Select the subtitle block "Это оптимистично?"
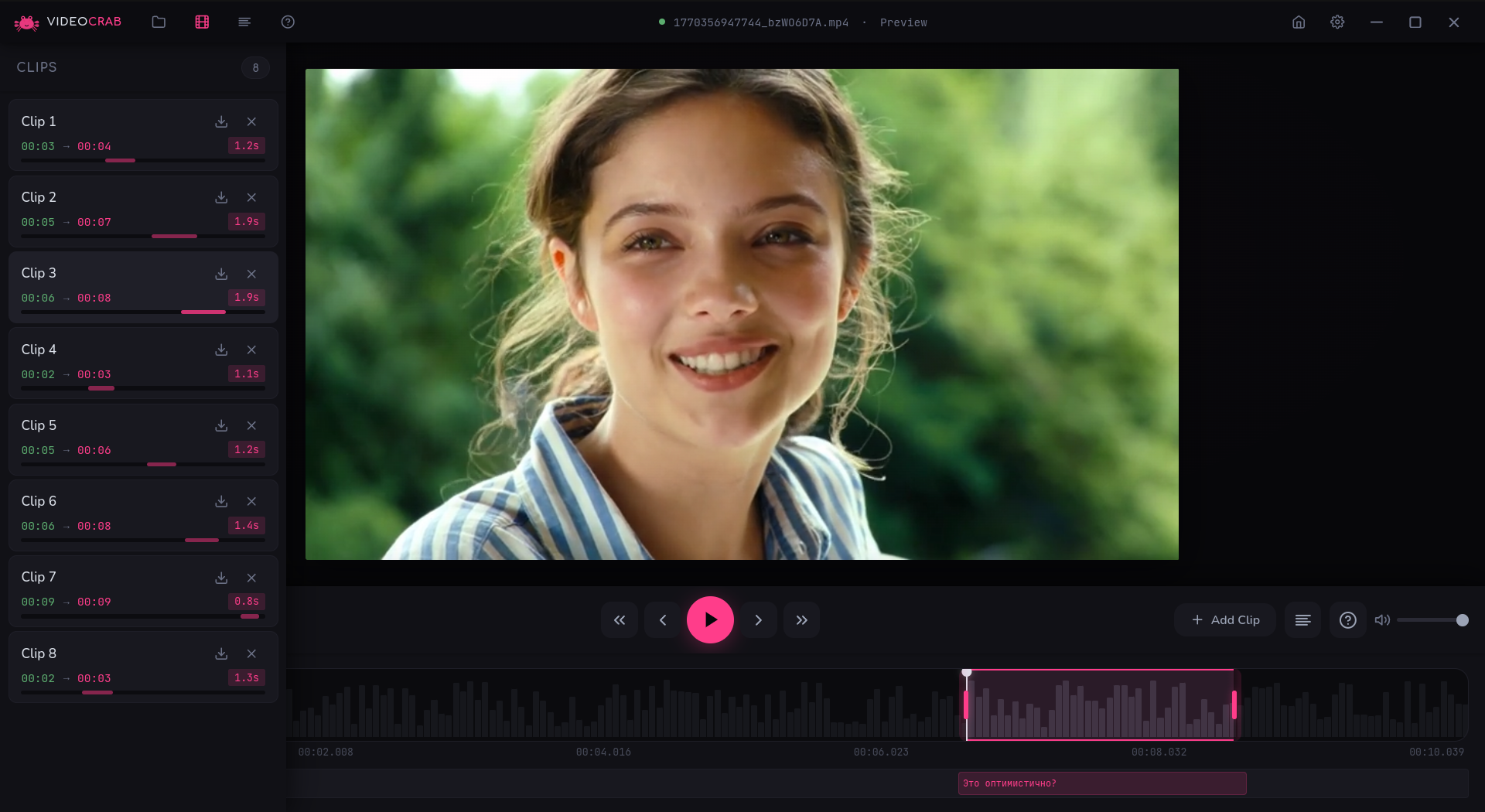This screenshot has height=812, width=1485. [1101, 783]
